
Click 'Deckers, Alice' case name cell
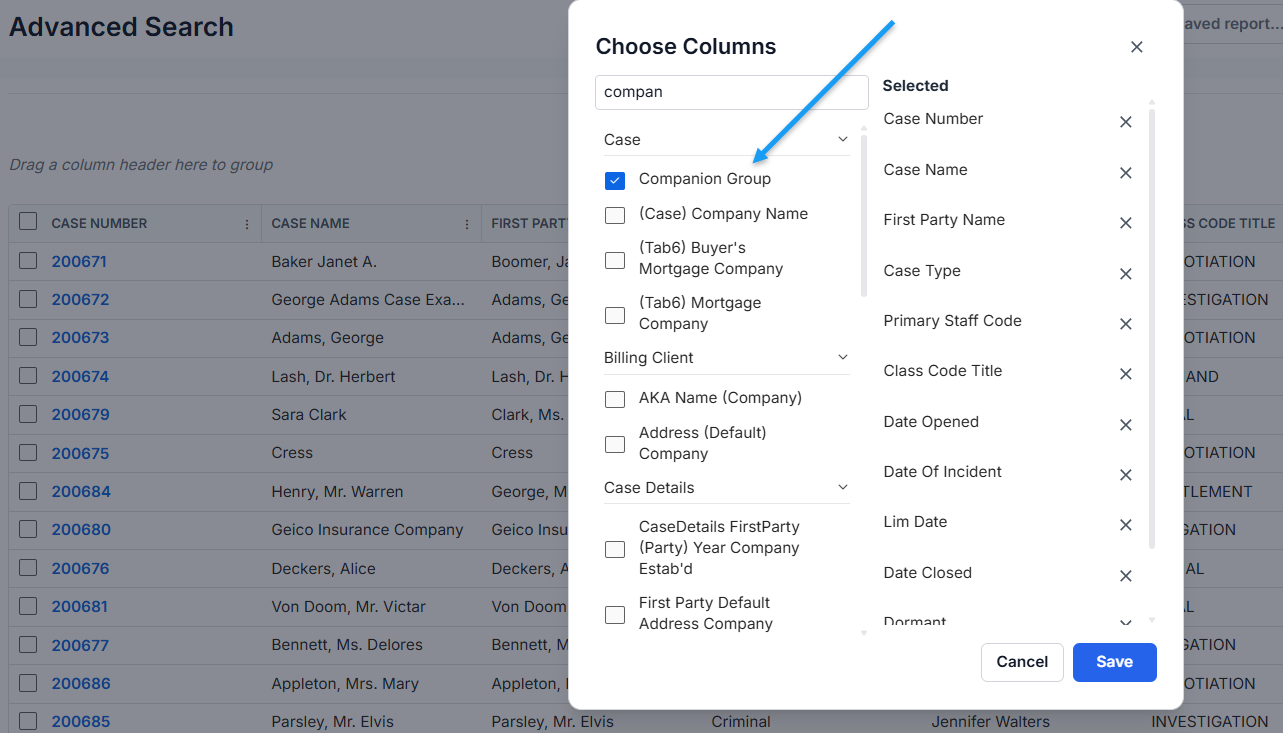(323, 569)
